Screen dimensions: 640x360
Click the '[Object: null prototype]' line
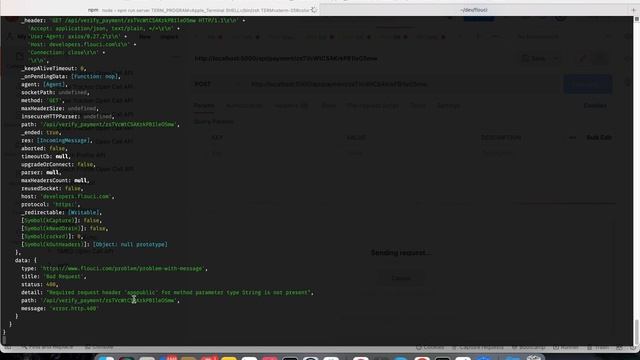click(94, 244)
